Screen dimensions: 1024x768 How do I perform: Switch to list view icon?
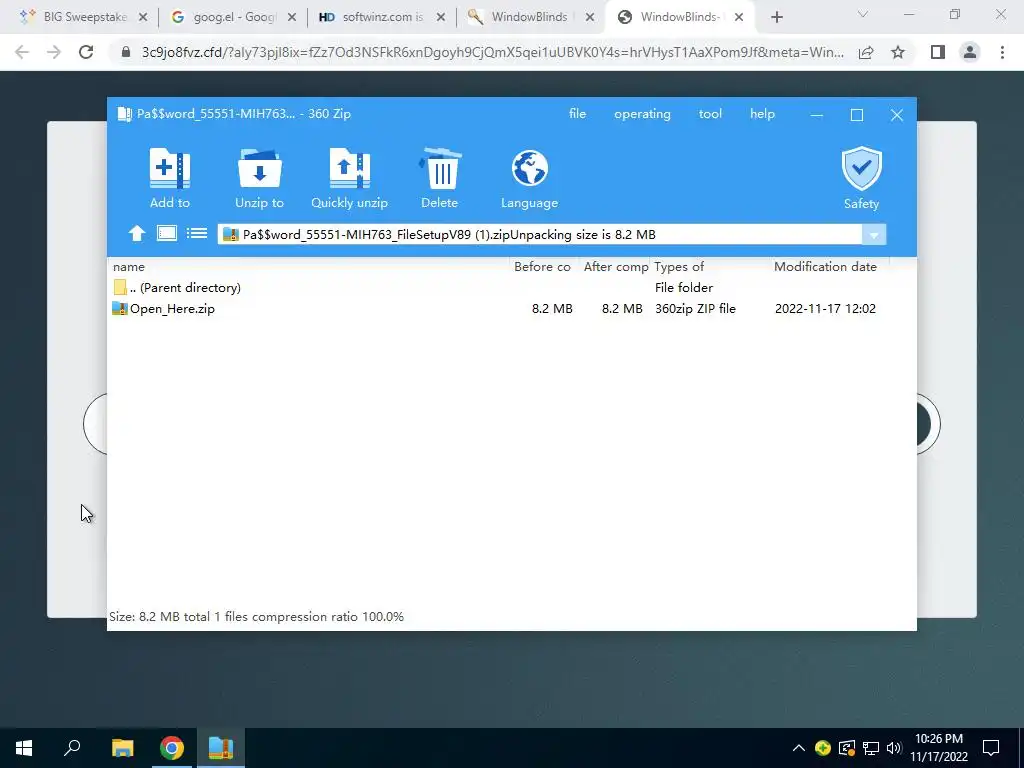(197, 233)
